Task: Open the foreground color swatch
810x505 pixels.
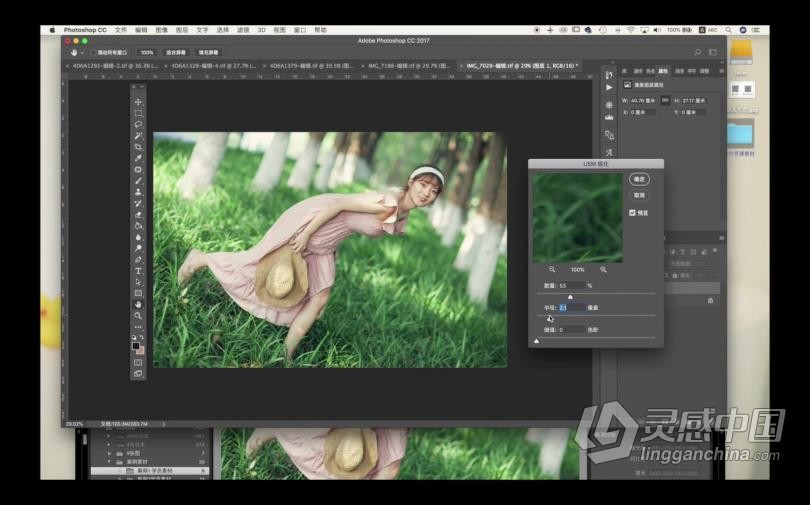Action: click(x=136, y=346)
